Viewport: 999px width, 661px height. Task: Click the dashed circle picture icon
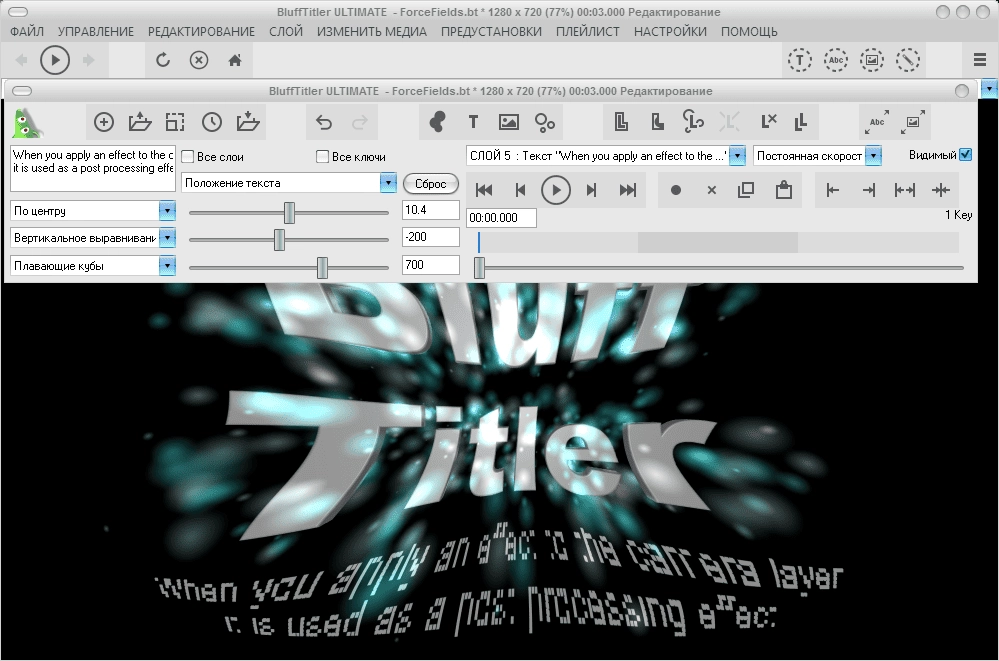[x=872, y=60]
